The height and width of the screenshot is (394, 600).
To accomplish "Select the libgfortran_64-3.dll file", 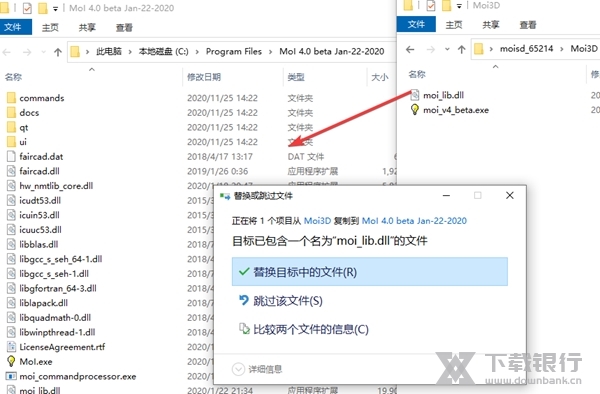I will click(58, 288).
